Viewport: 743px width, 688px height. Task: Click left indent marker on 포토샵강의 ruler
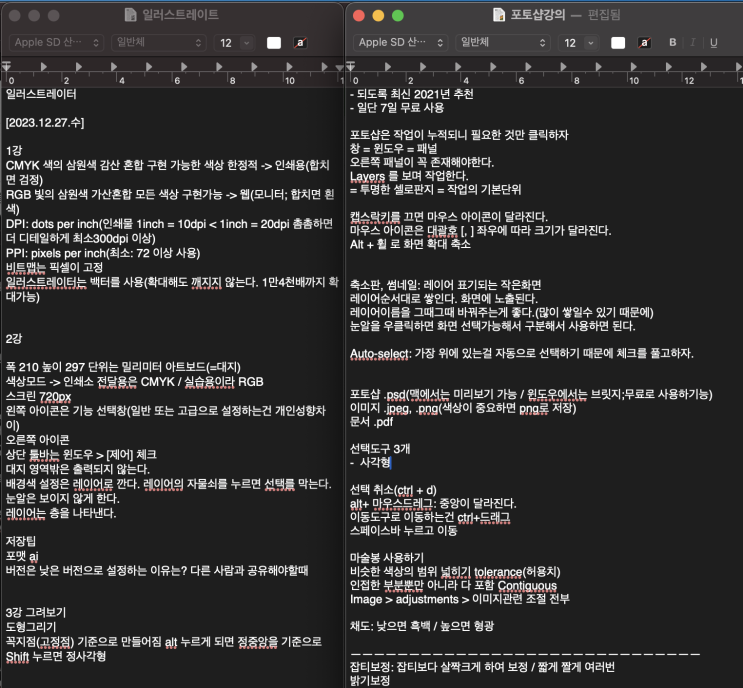351,65
